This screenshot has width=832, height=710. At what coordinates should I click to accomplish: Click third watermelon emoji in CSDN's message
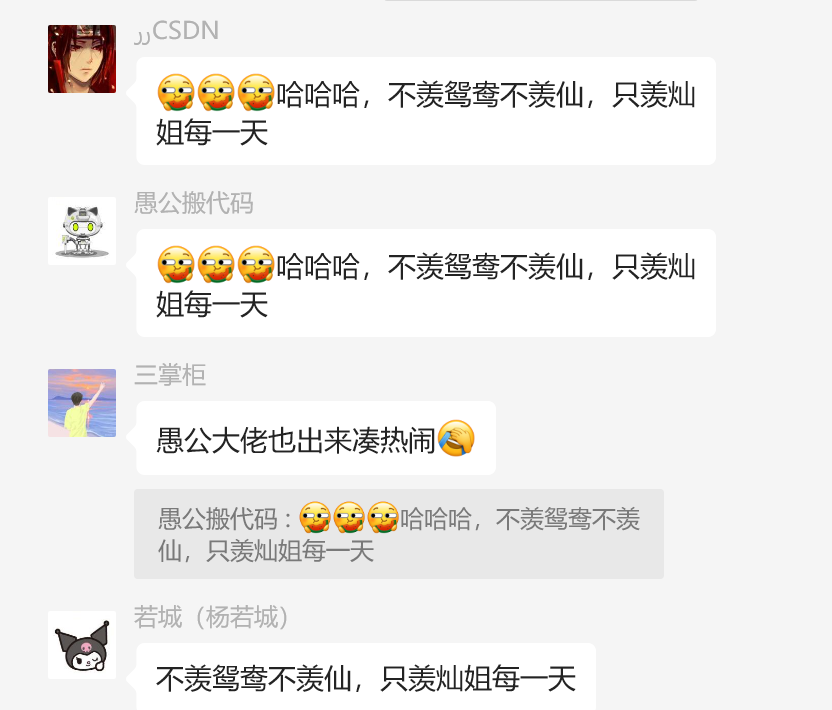[x=256, y=92]
